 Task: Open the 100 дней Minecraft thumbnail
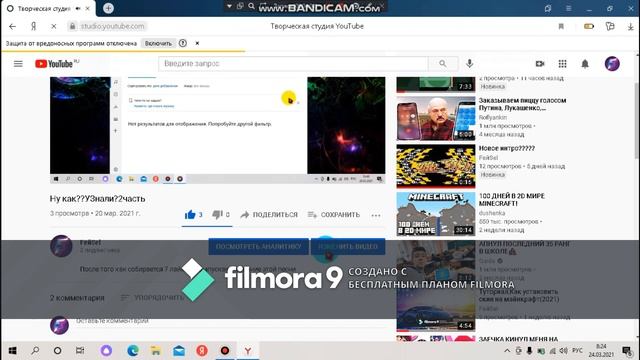tap(436, 214)
